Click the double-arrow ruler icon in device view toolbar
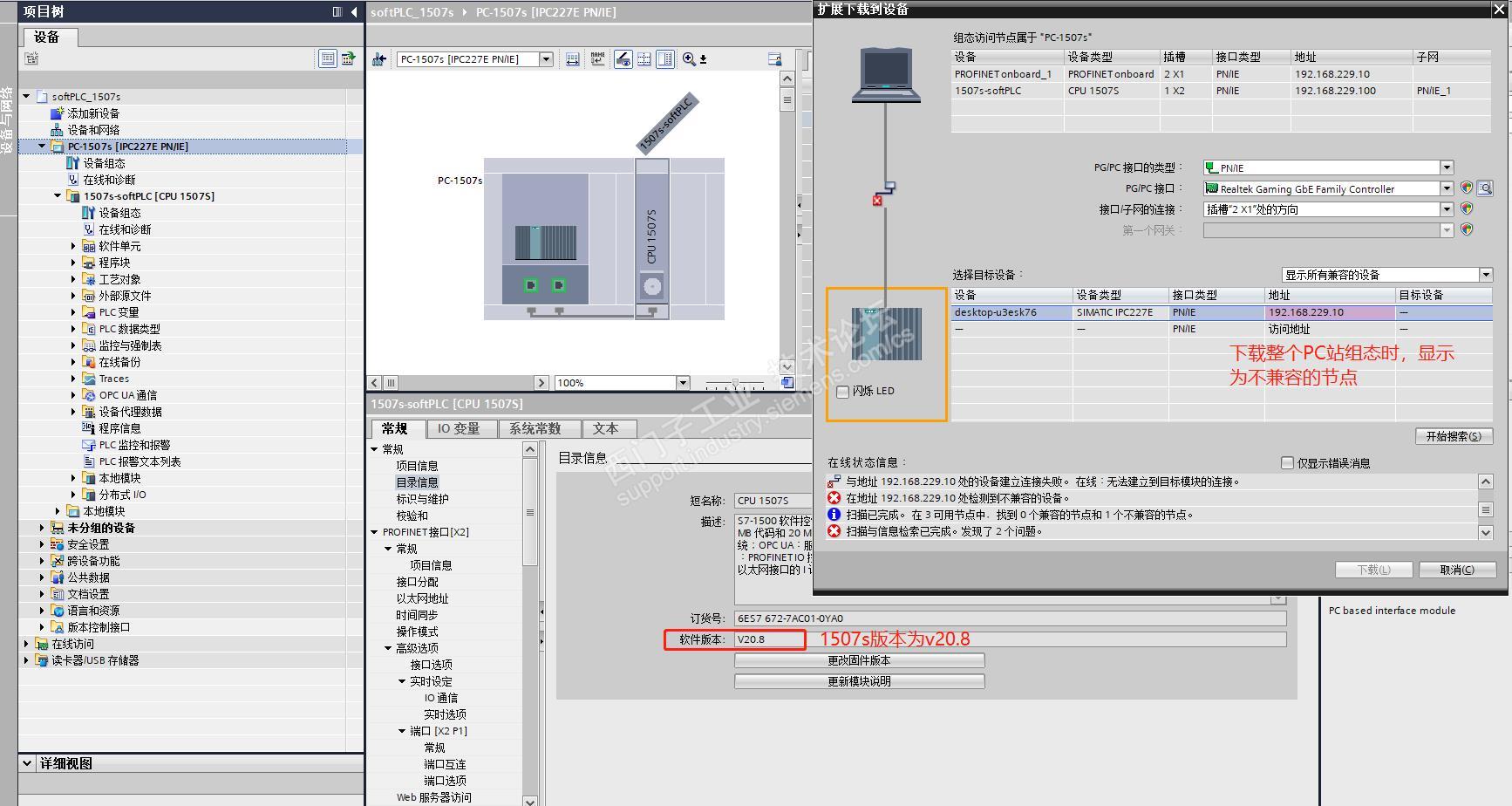Viewport: 1512px width, 806px height. point(573,59)
